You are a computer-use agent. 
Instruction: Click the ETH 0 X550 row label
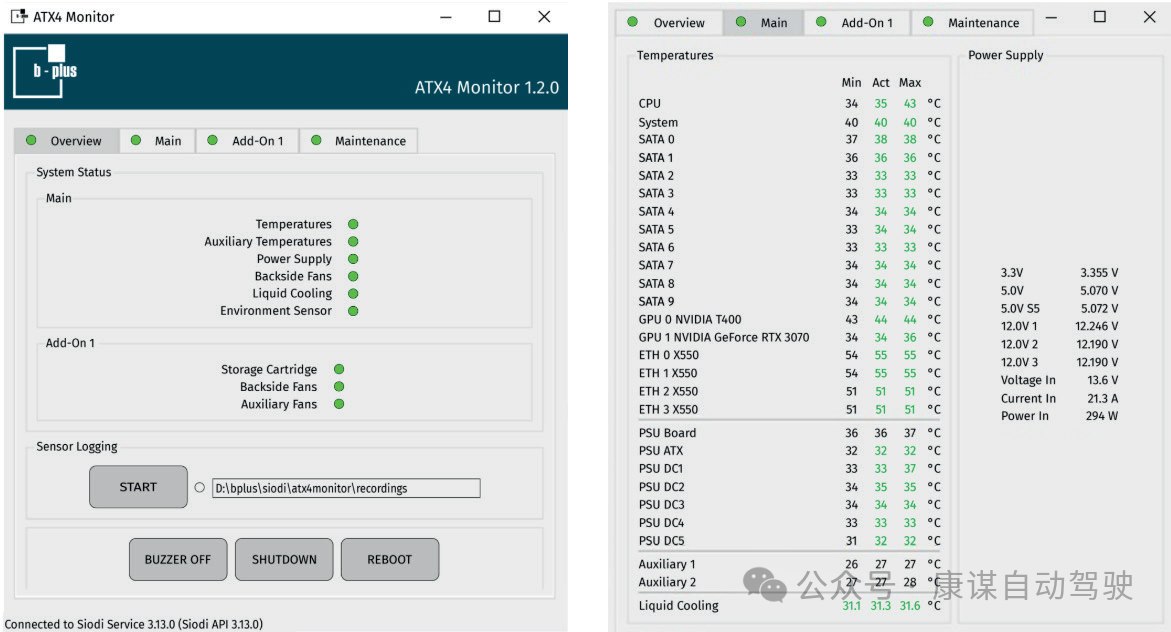[668, 355]
